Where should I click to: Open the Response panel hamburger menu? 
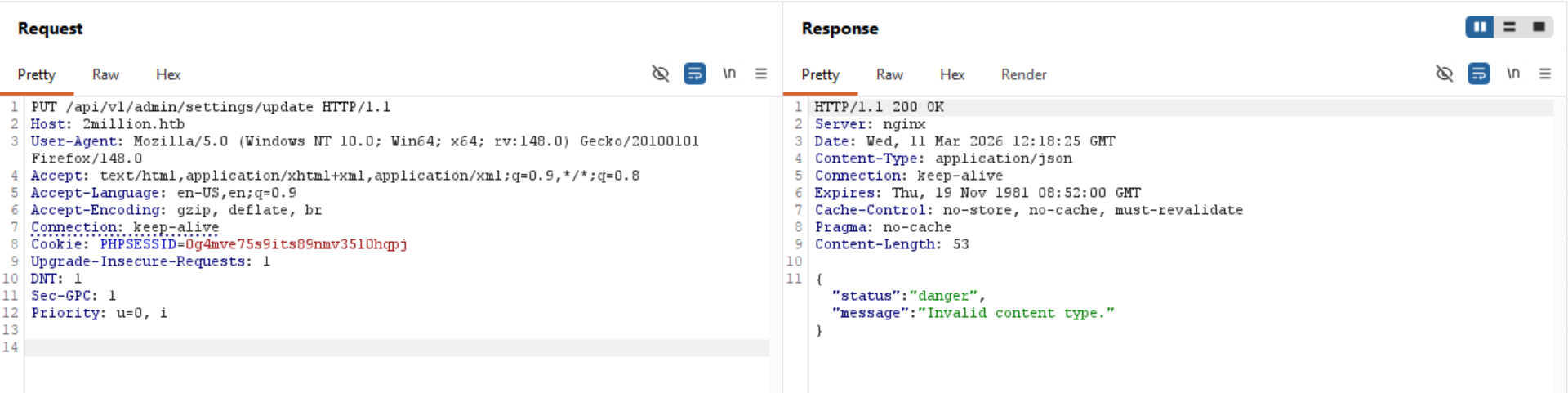[x=1545, y=74]
